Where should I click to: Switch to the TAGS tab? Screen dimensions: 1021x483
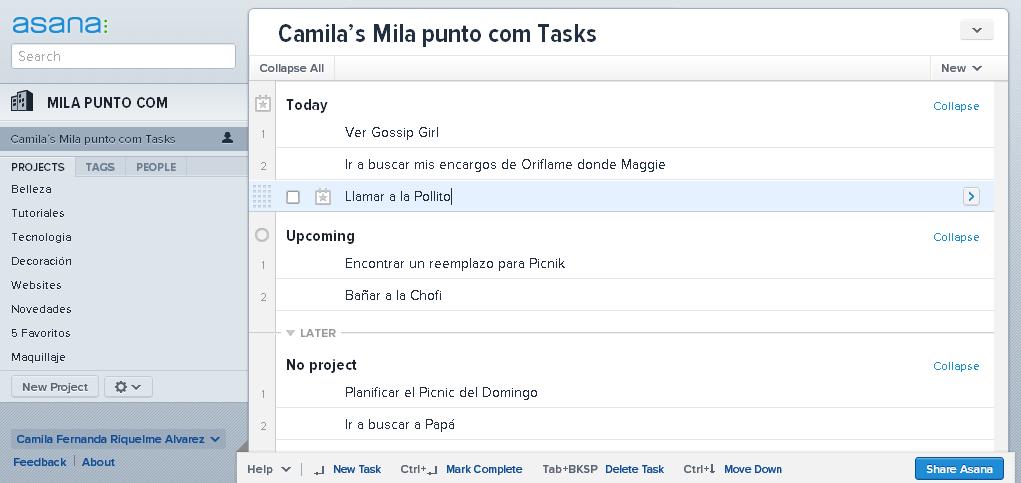[x=100, y=167]
